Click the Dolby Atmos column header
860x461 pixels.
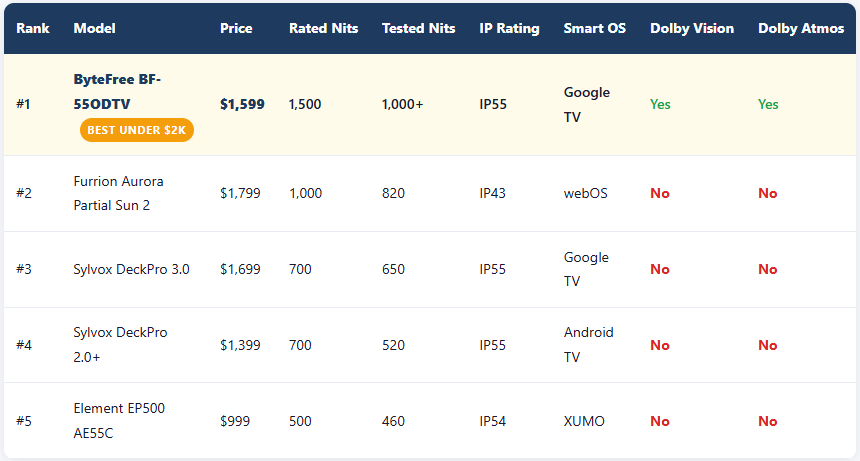[800, 28]
